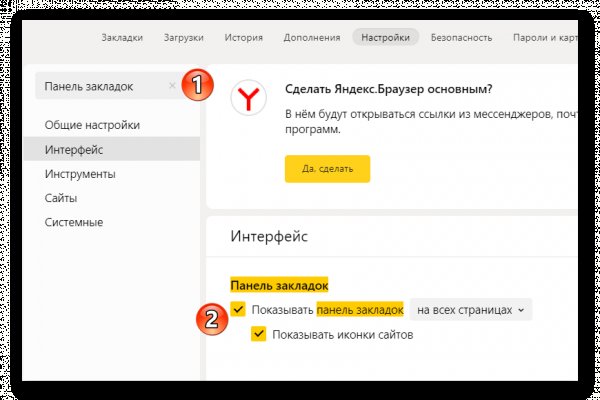Image resolution: width=600 pixels, height=400 pixels.
Task: Open 'Общие настройки' in the sidebar
Action: coord(92,125)
